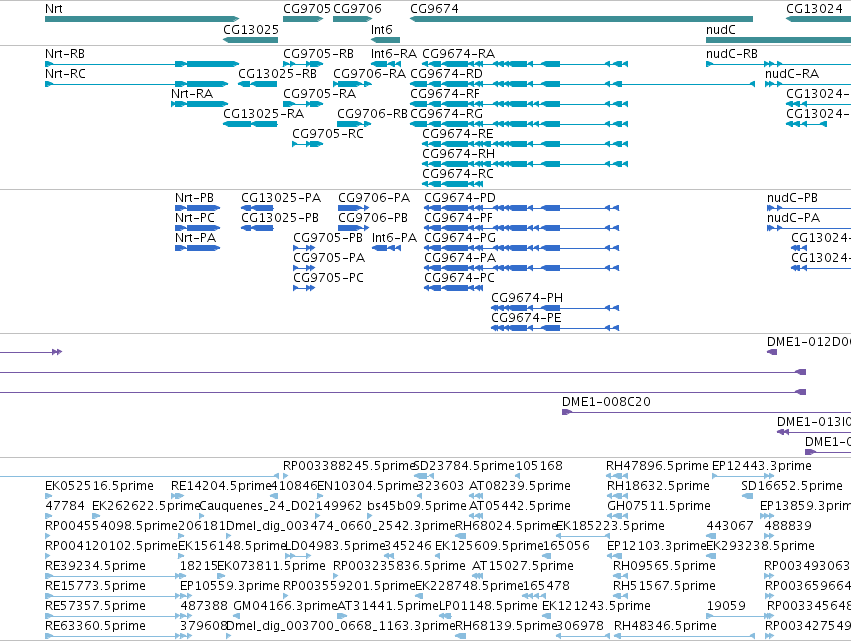This screenshot has width=851, height=641.
Task: Select transcript Int6-RA
Action: click(394, 54)
